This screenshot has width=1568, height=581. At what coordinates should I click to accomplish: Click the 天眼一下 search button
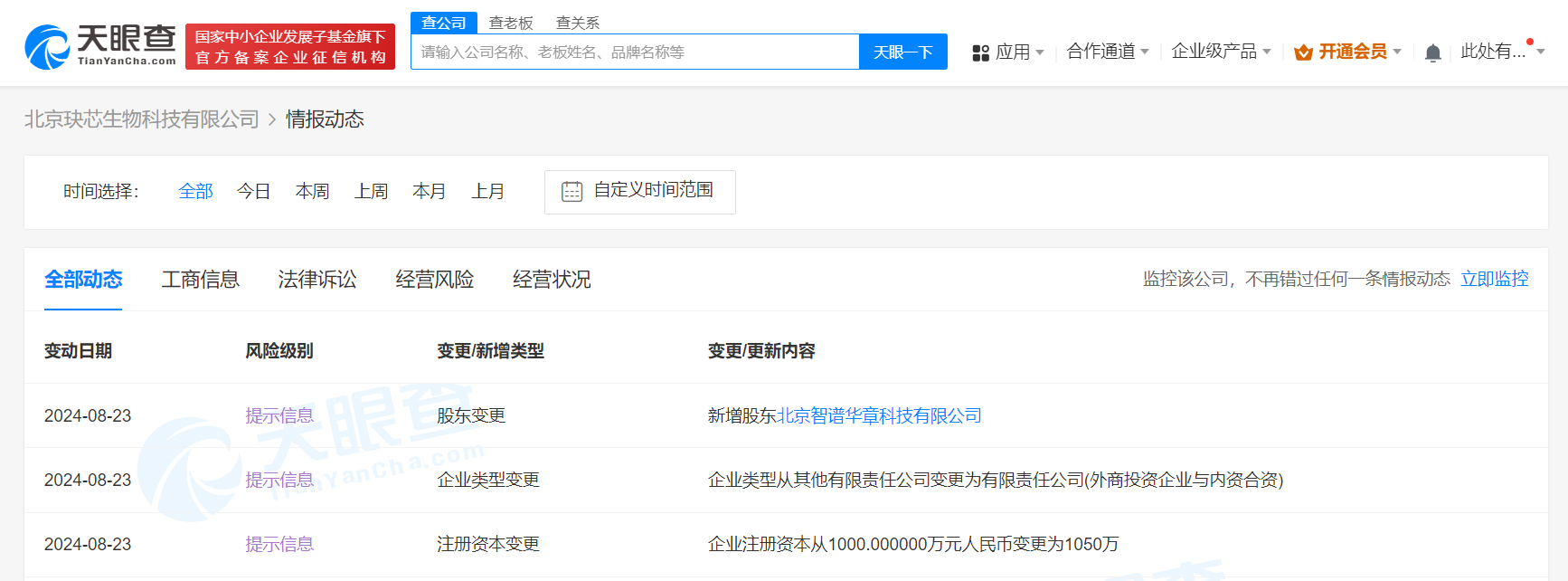pos(902,52)
